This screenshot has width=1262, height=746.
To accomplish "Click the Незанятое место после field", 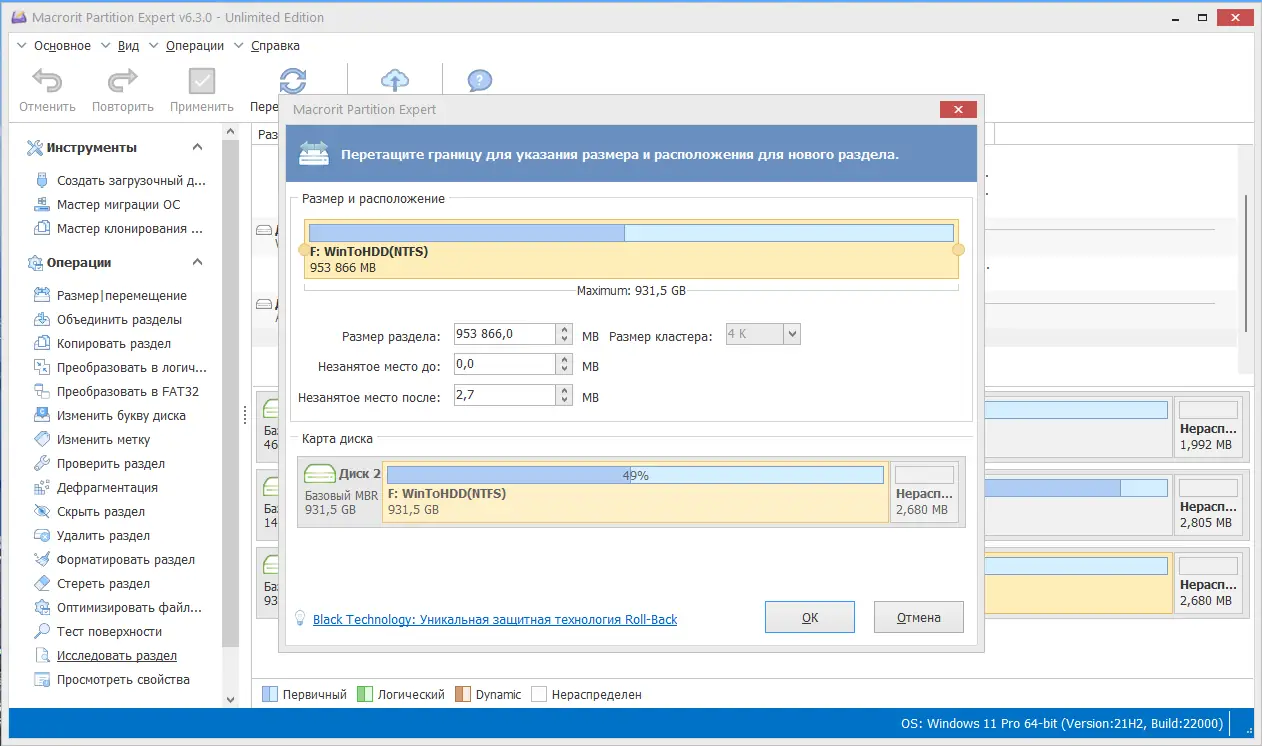I will click(x=505, y=397).
